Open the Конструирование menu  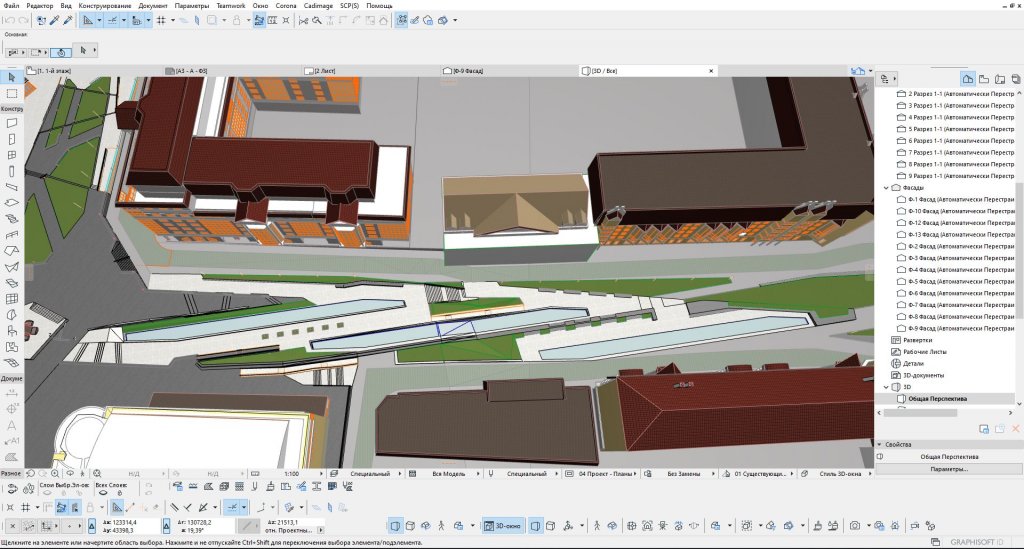coord(104,6)
